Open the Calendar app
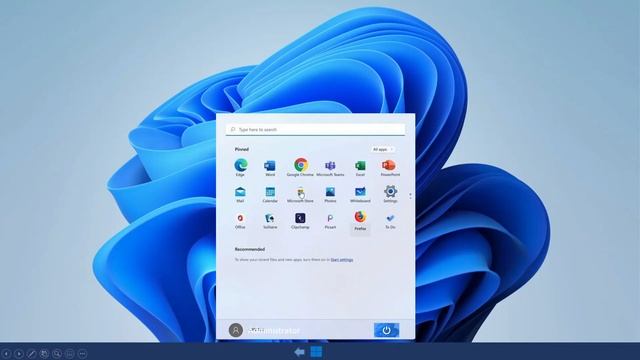This screenshot has height=360, width=640. point(270,194)
